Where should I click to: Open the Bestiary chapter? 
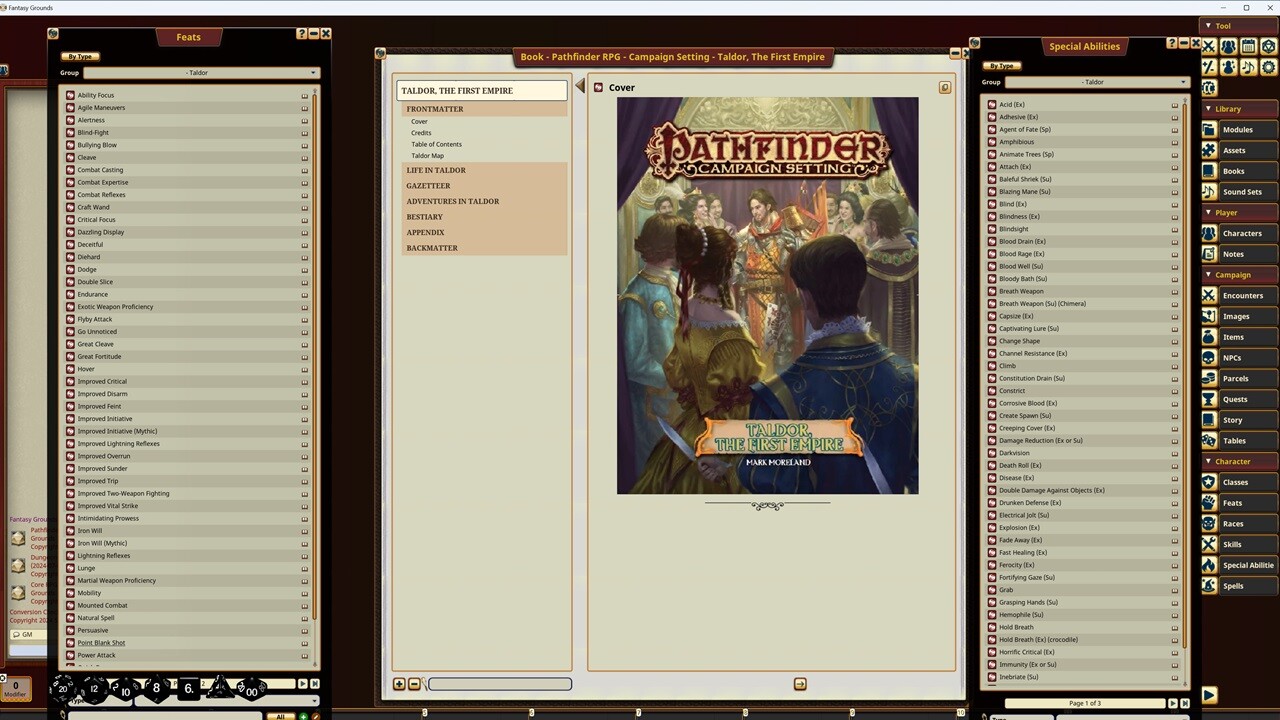click(x=424, y=217)
